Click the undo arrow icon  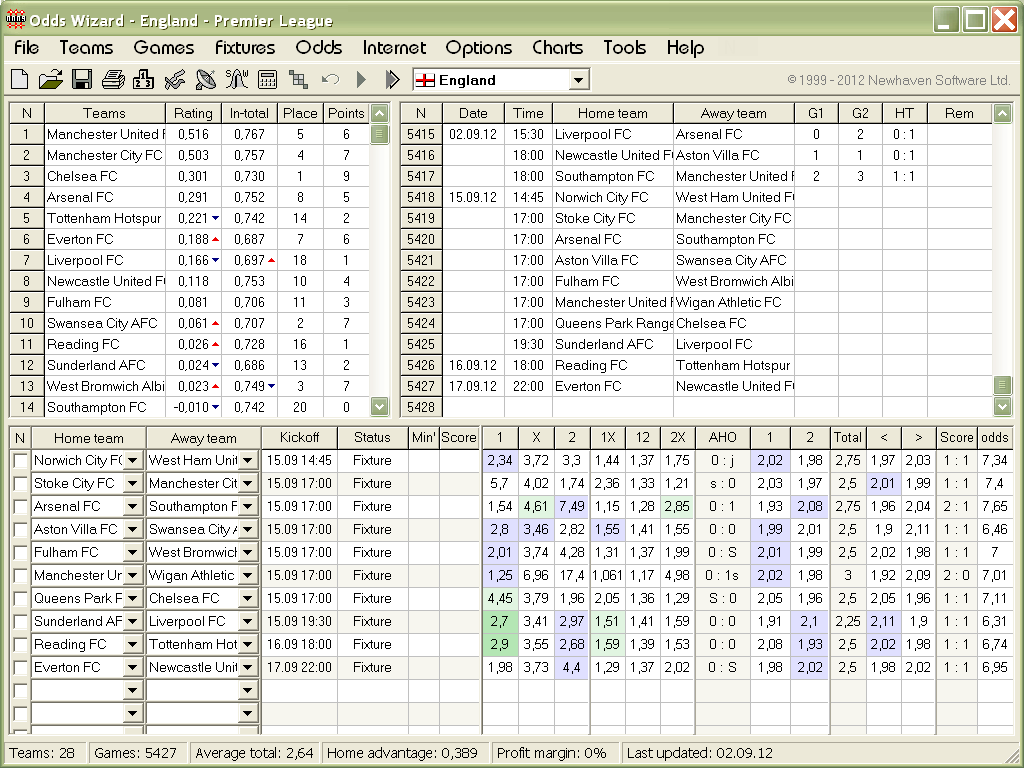pyautogui.click(x=330, y=80)
